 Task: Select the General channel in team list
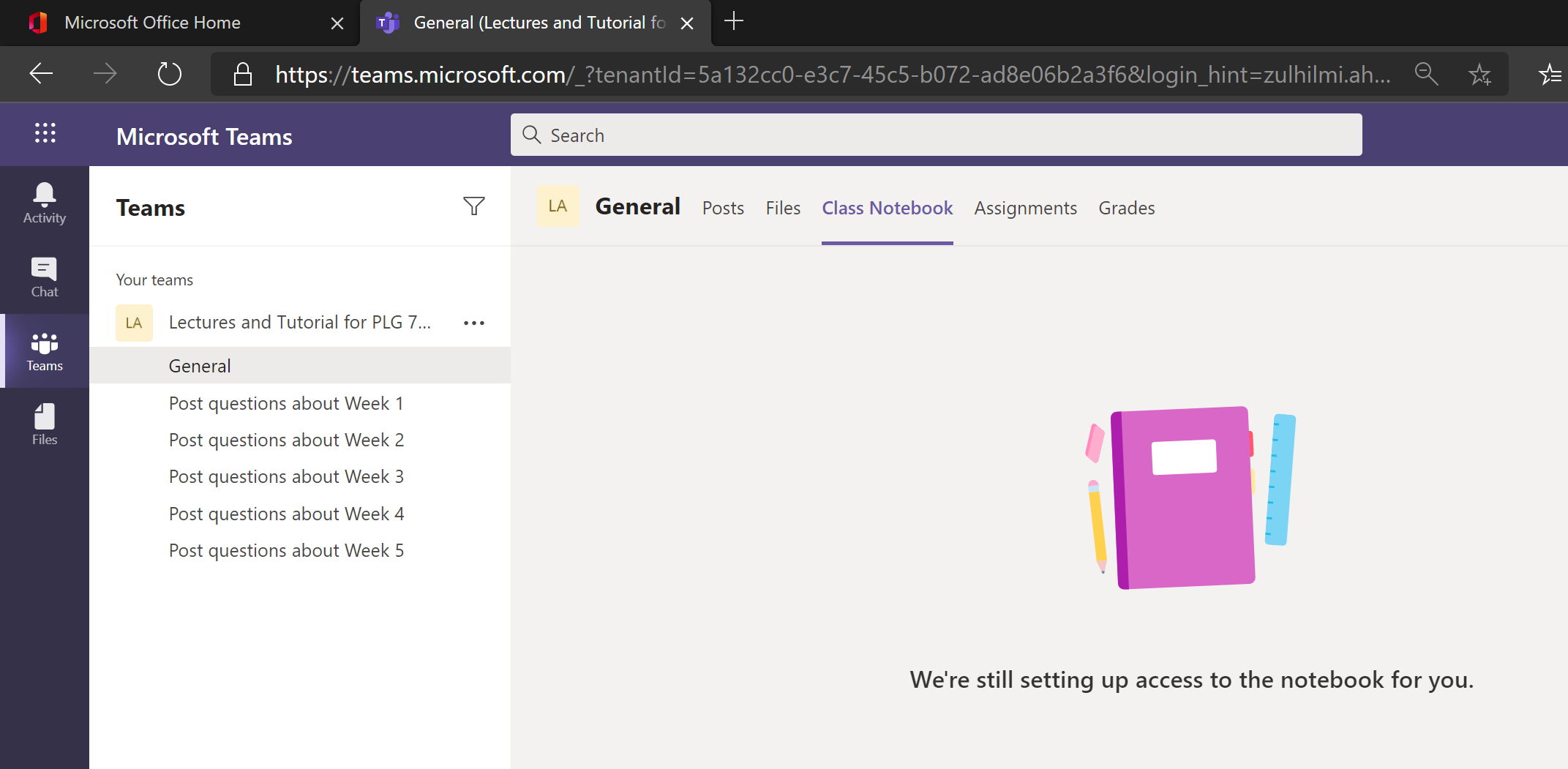(x=300, y=365)
